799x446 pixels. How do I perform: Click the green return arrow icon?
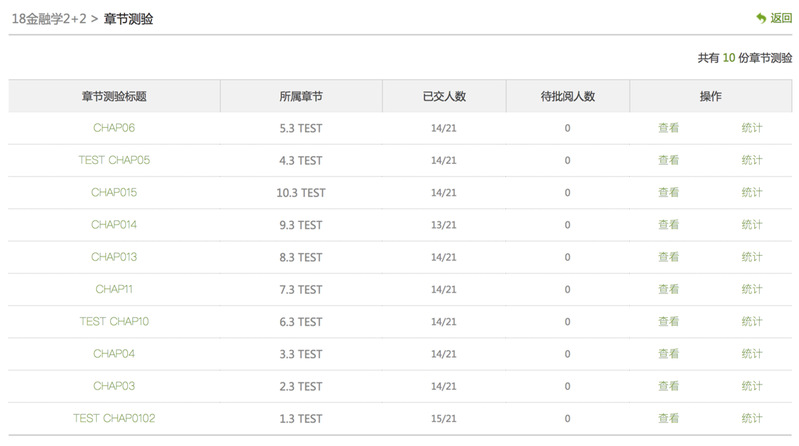tap(761, 18)
